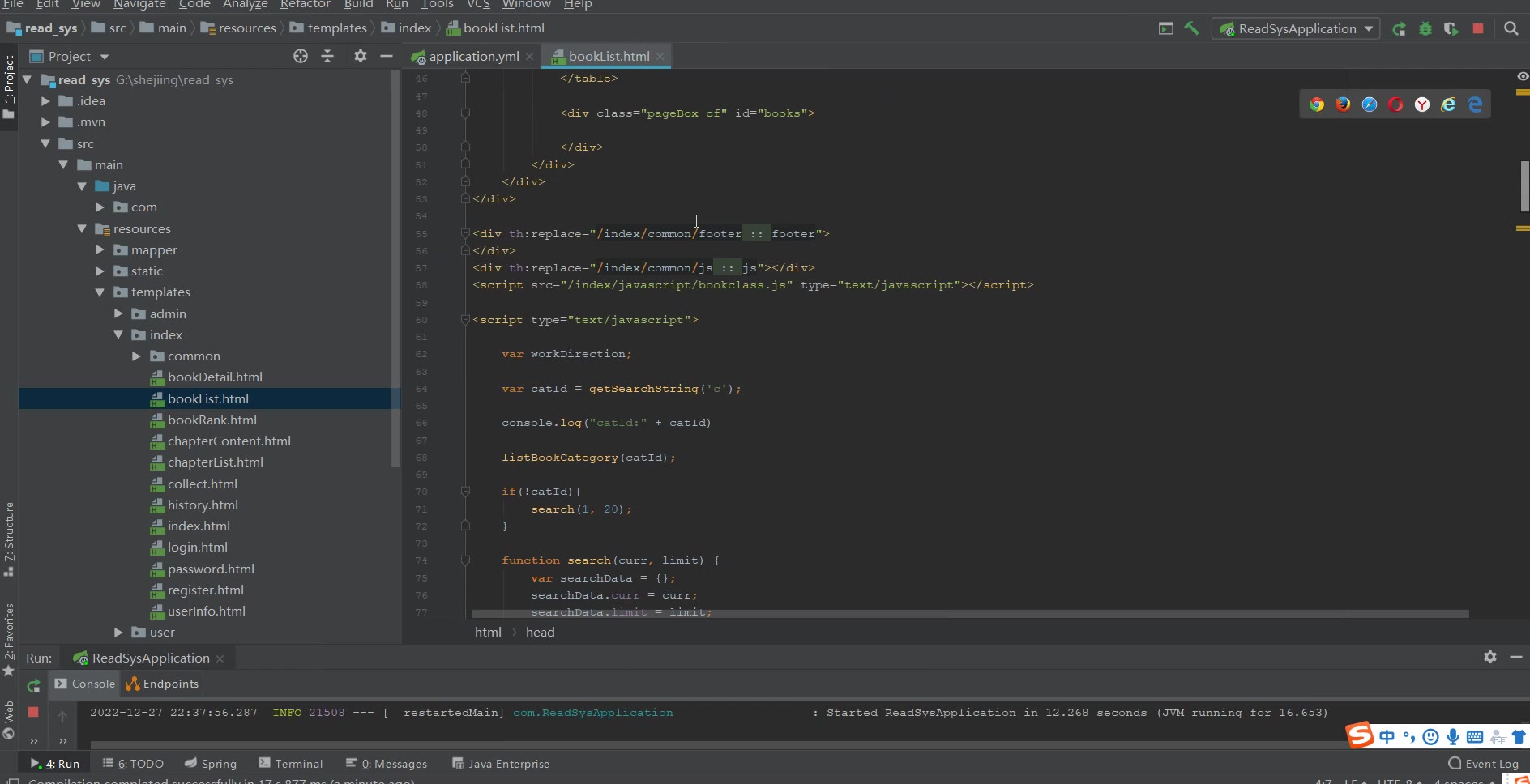Open the 6: TODO tool window
Viewport: 1530px width, 784px height.
pyautogui.click(x=133, y=763)
